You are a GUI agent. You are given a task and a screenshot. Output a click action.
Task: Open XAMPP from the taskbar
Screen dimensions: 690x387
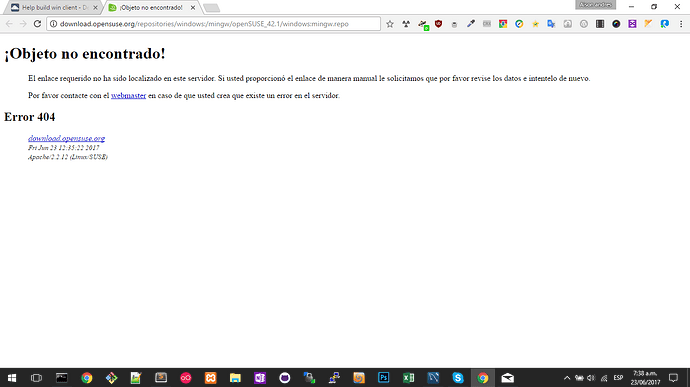coord(211,378)
